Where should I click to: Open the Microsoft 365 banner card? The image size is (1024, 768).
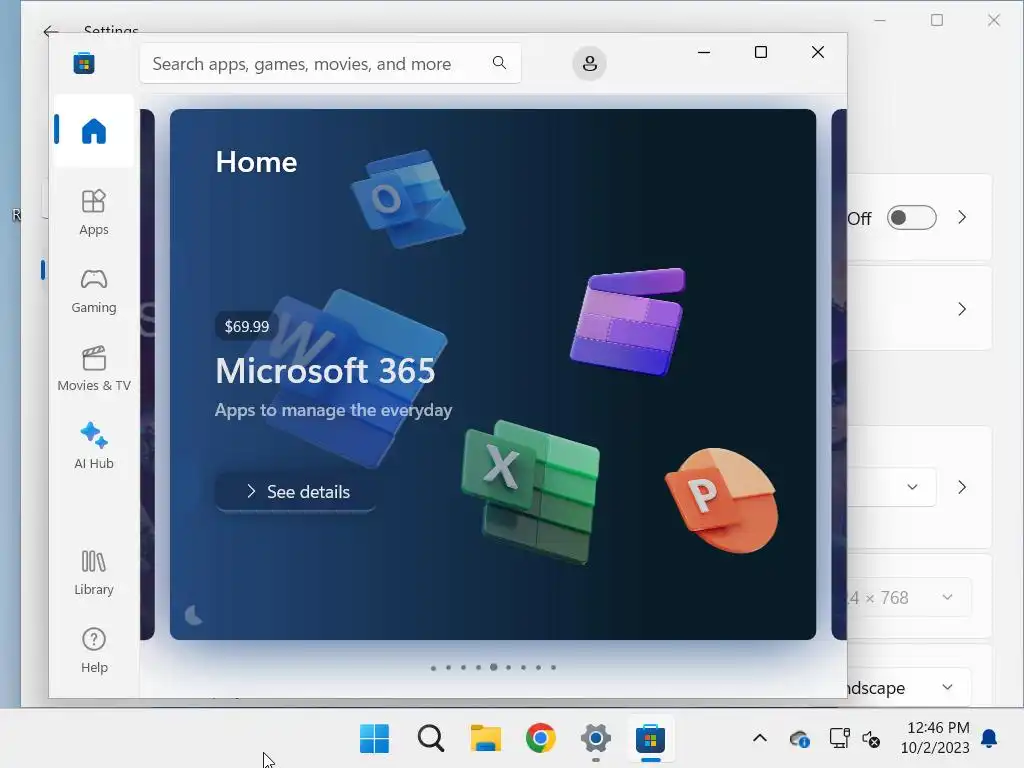[493, 374]
